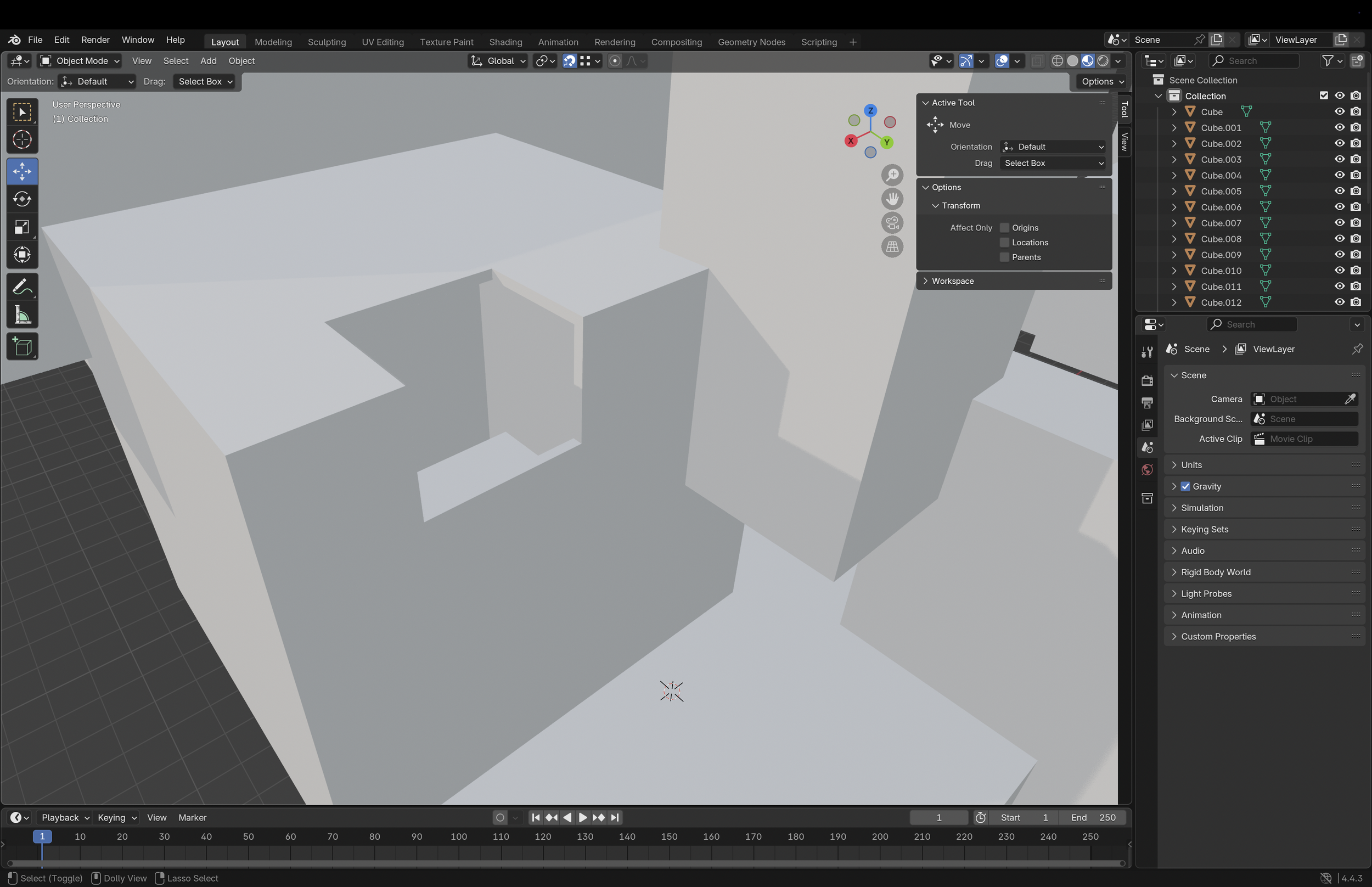Image resolution: width=1372 pixels, height=887 pixels.
Task: Choose the Add Cube tool
Action: [22, 347]
